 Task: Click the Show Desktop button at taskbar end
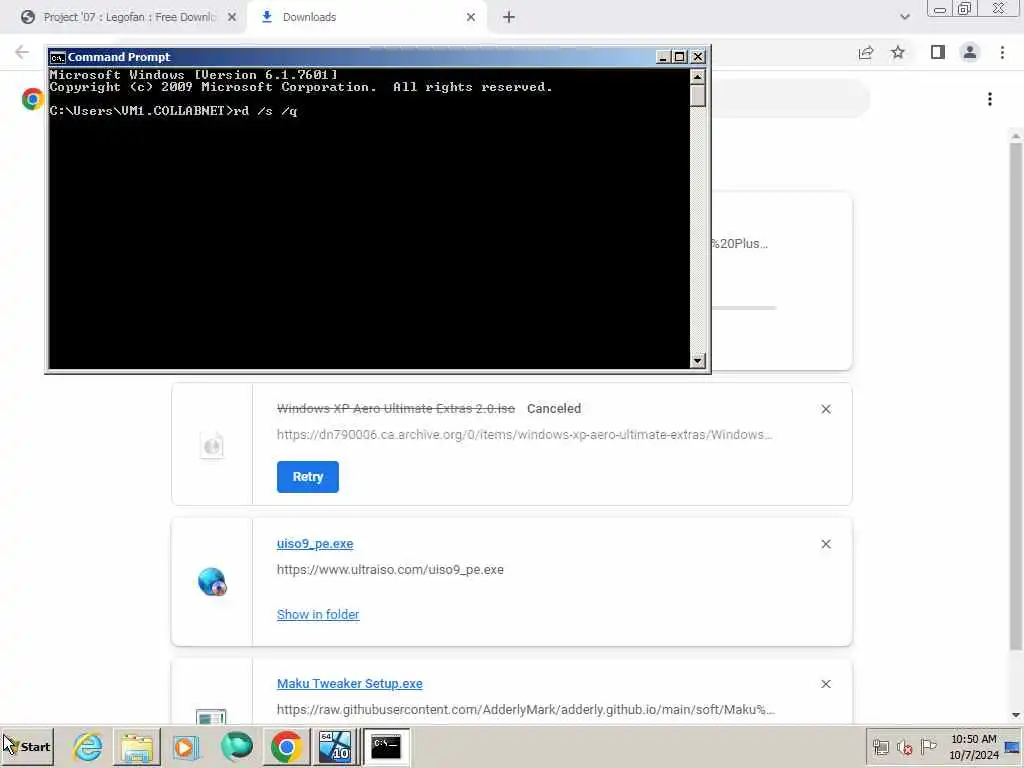[1013, 747]
